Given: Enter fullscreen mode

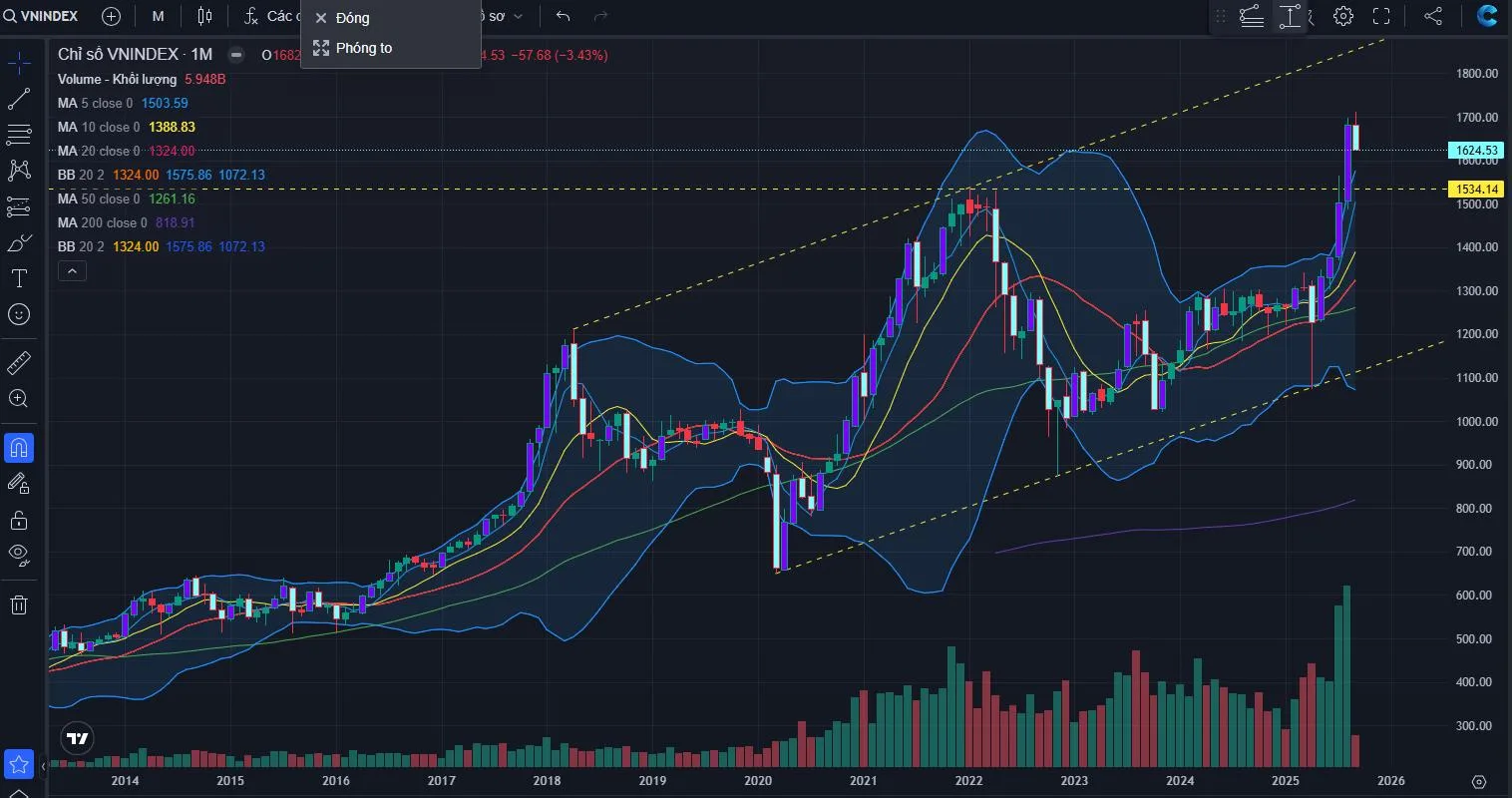Looking at the screenshot, I should tap(1381, 16).
